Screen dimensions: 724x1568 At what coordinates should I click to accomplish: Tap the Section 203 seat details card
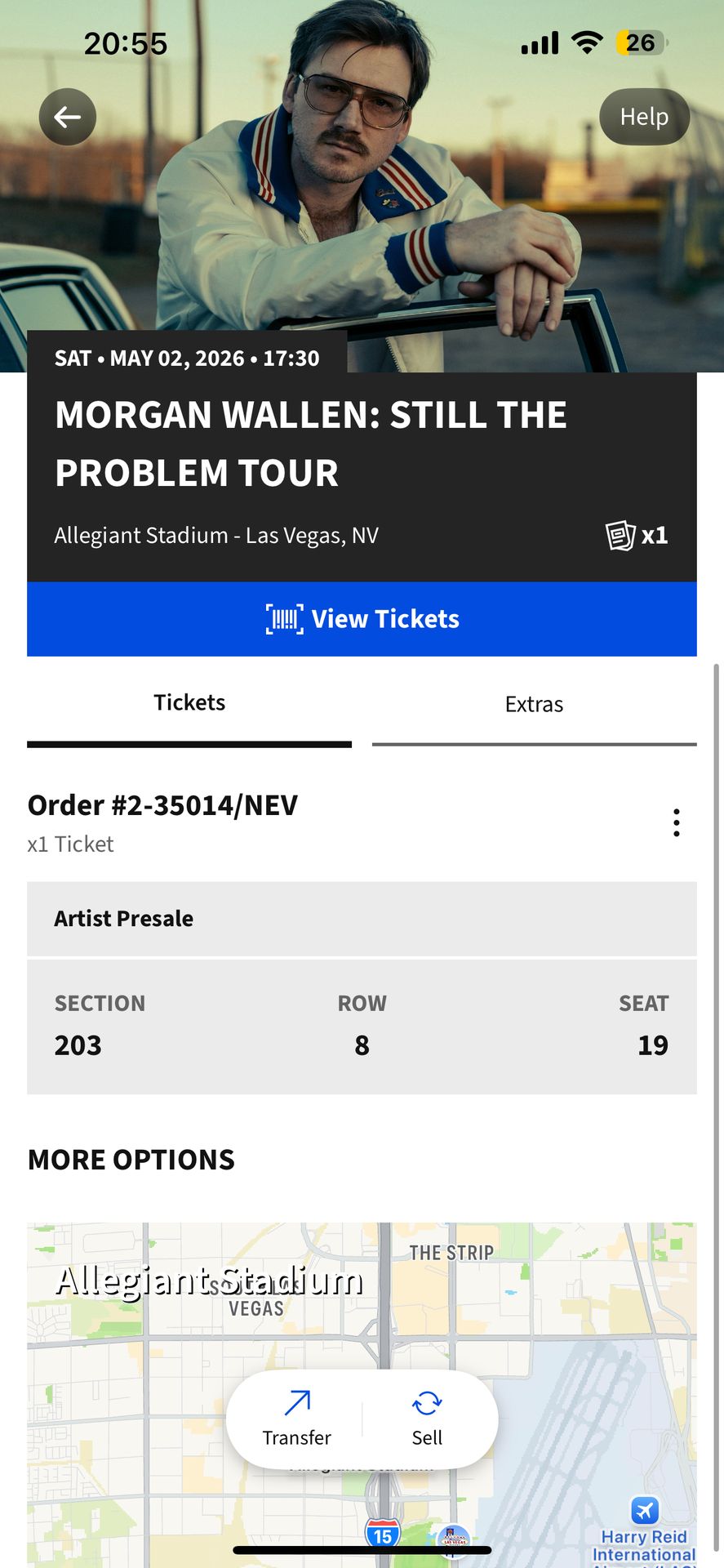click(x=362, y=1027)
